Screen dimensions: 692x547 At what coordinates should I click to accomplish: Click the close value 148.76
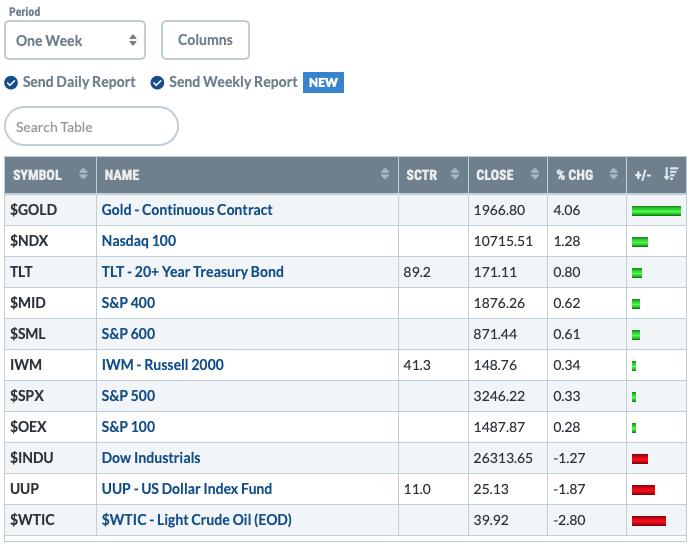(495, 365)
